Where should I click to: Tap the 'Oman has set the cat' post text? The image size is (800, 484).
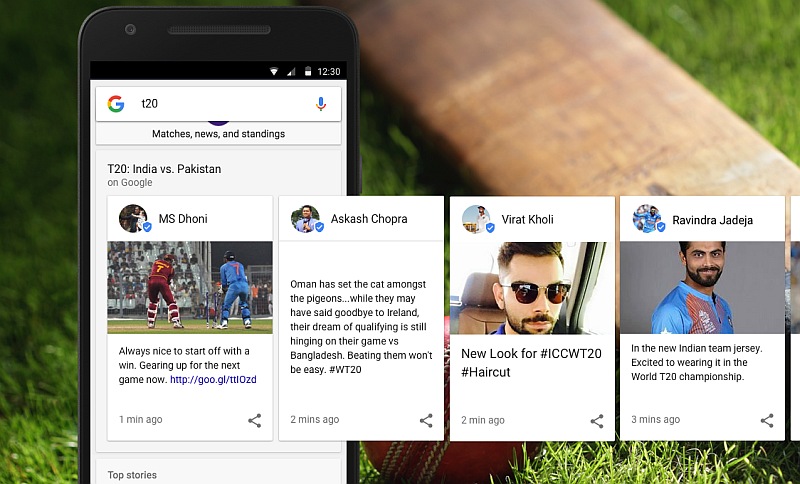coord(361,326)
